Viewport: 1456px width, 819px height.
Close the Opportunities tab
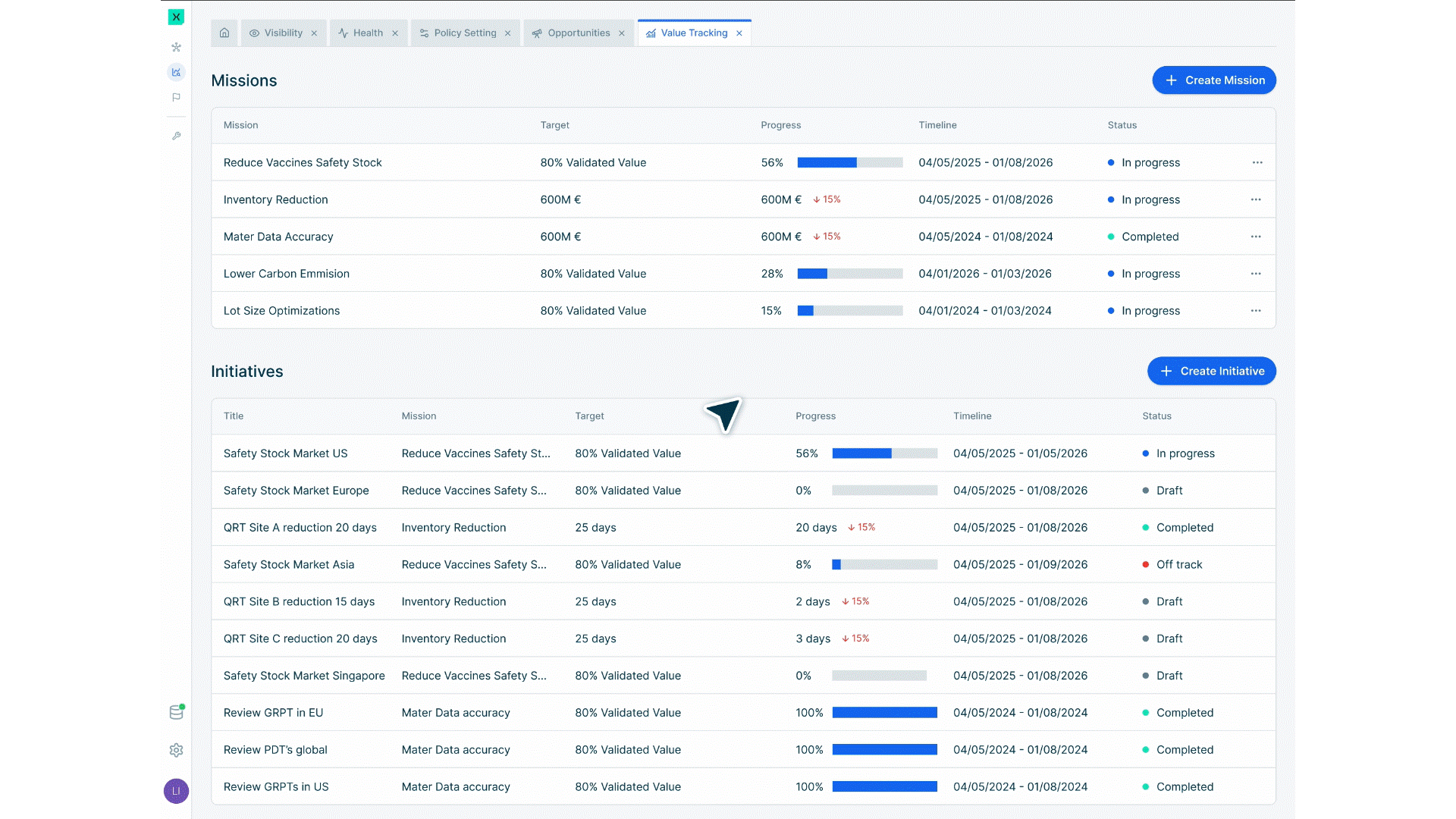[622, 33]
